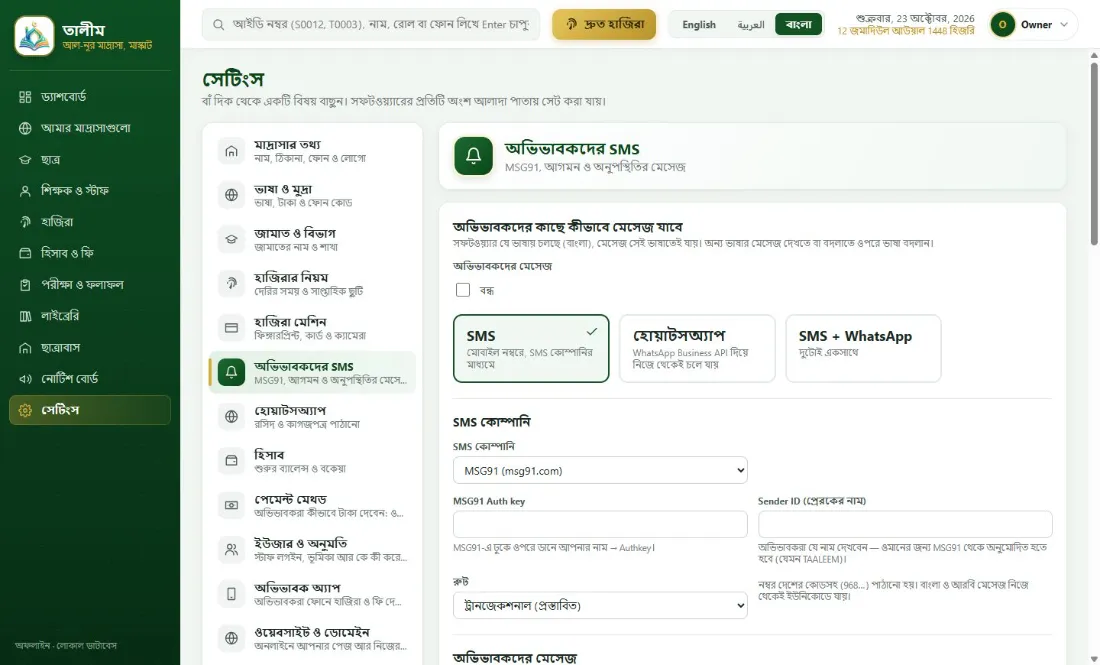Open হাজিরা attendance sidebar item
The width and height of the screenshot is (1100, 665).
pos(90,222)
